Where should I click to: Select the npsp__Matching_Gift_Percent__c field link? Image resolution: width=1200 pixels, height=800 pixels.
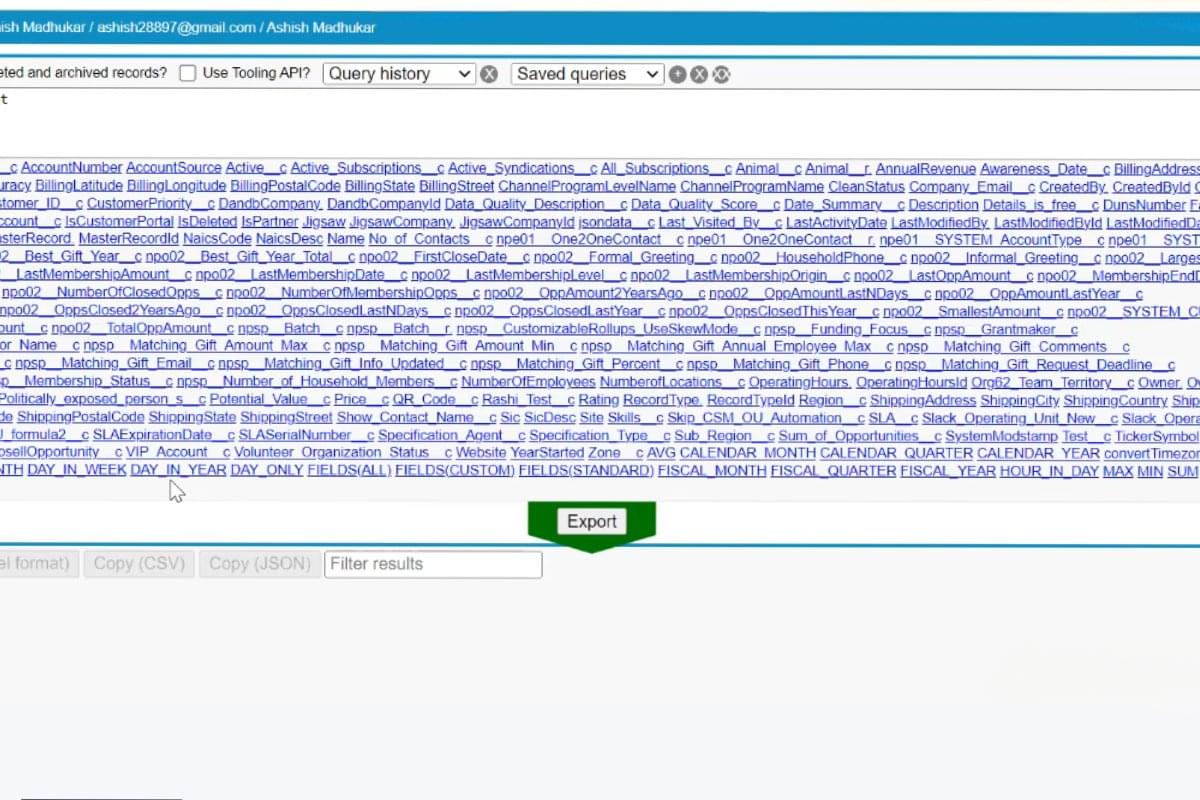[x=576, y=364]
